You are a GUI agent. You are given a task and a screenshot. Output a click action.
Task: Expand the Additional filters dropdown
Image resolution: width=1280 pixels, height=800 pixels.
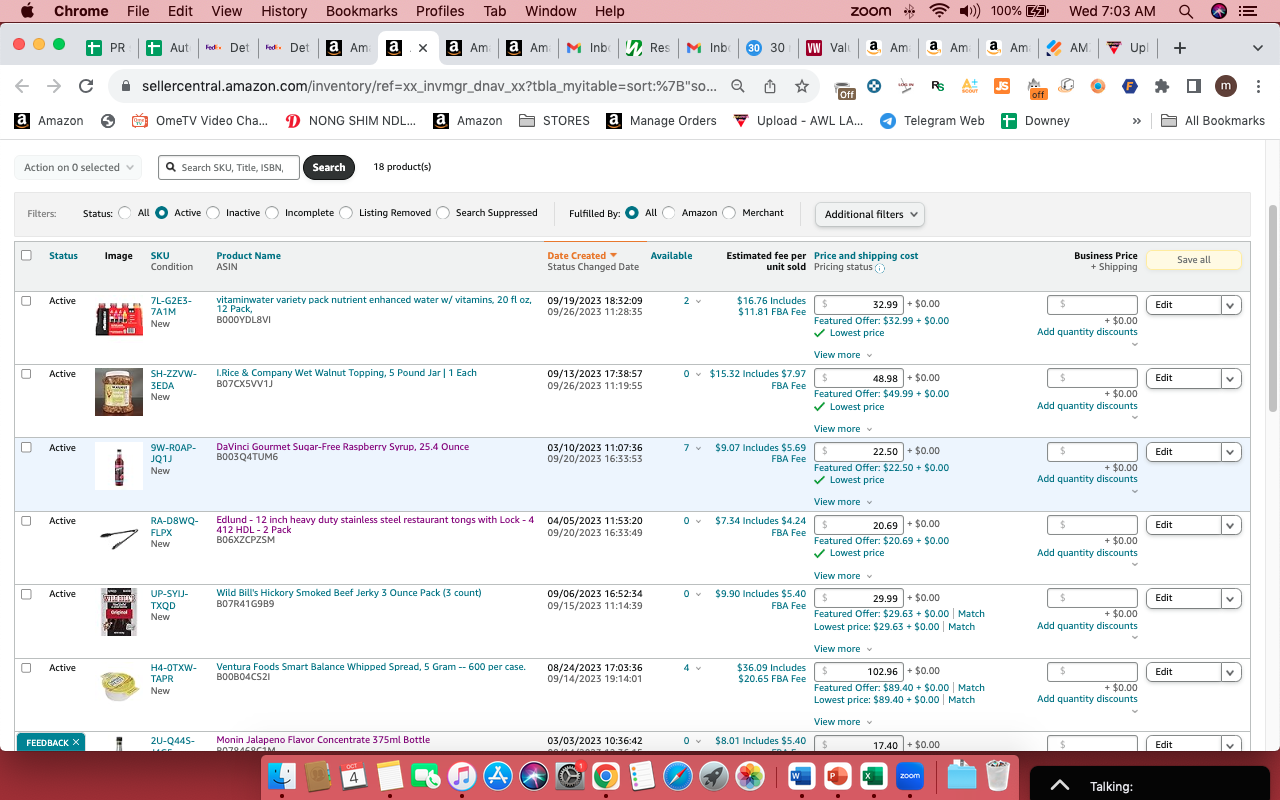pos(869,214)
